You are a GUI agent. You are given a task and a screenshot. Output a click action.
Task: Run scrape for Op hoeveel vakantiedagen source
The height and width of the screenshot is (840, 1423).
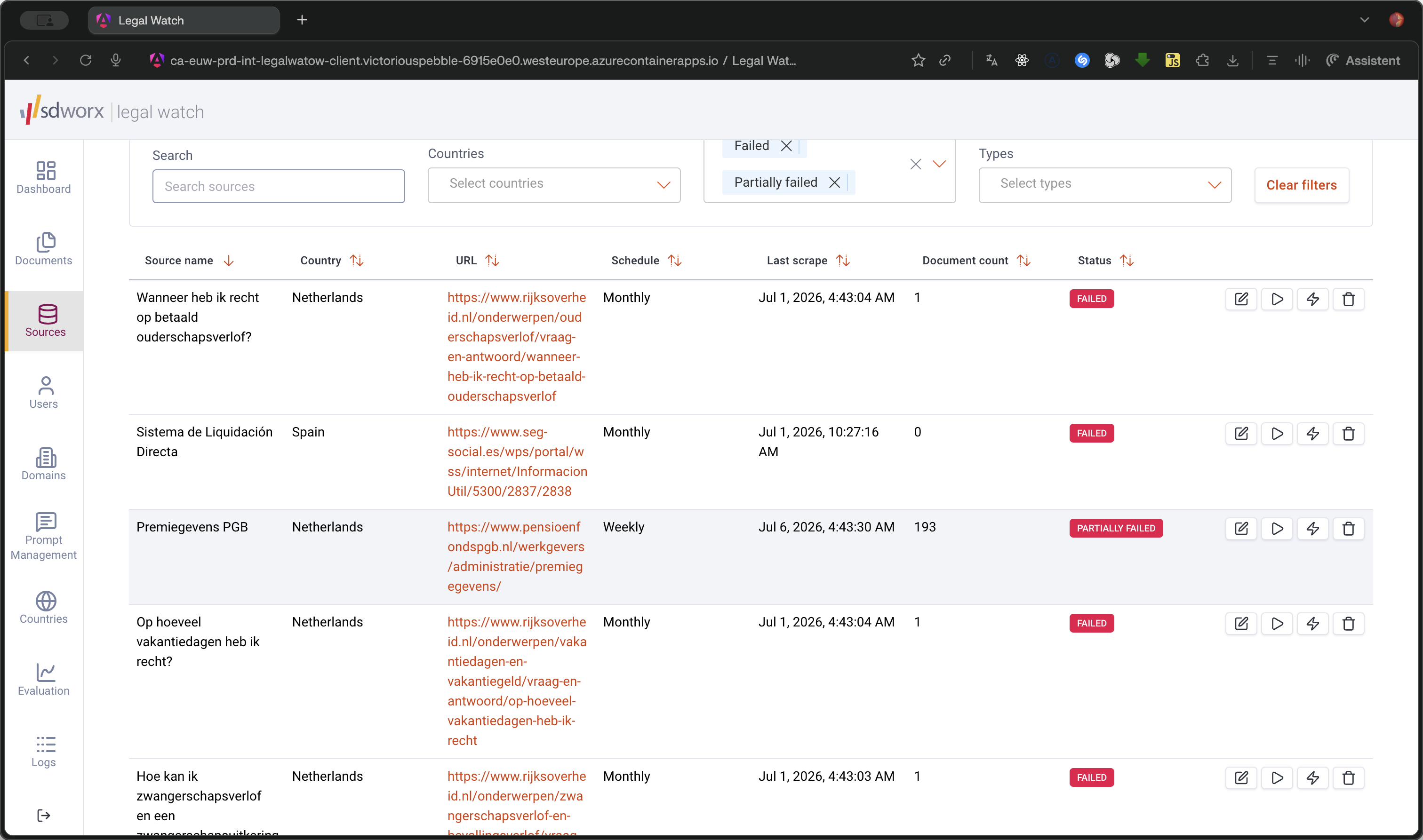pos(1276,624)
